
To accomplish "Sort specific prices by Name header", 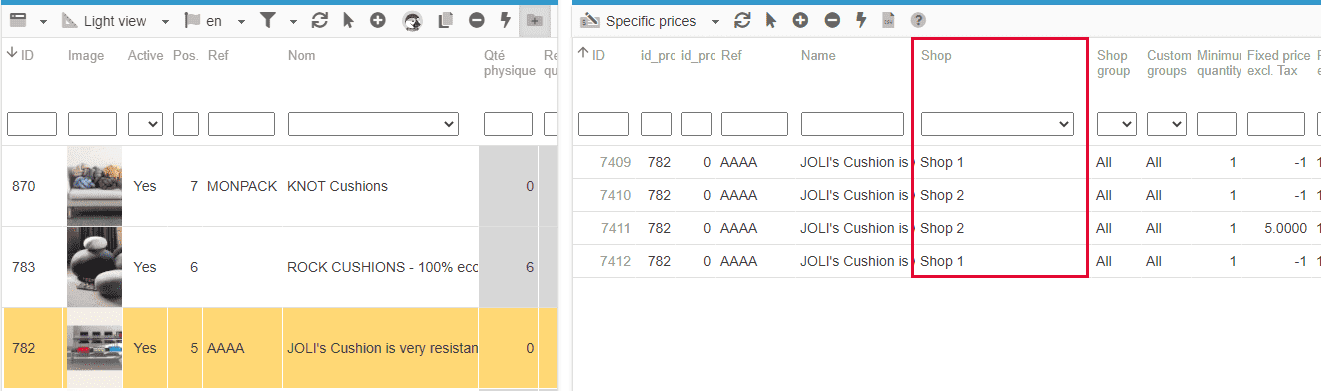I will (818, 55).
